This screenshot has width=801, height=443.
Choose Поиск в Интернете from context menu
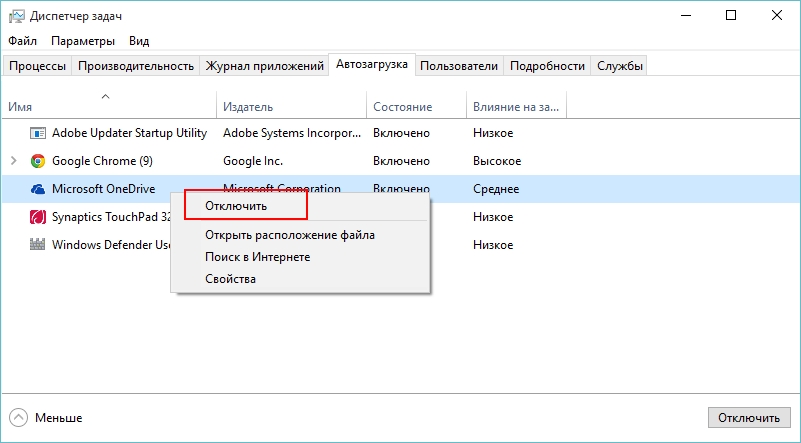[300, 257]
